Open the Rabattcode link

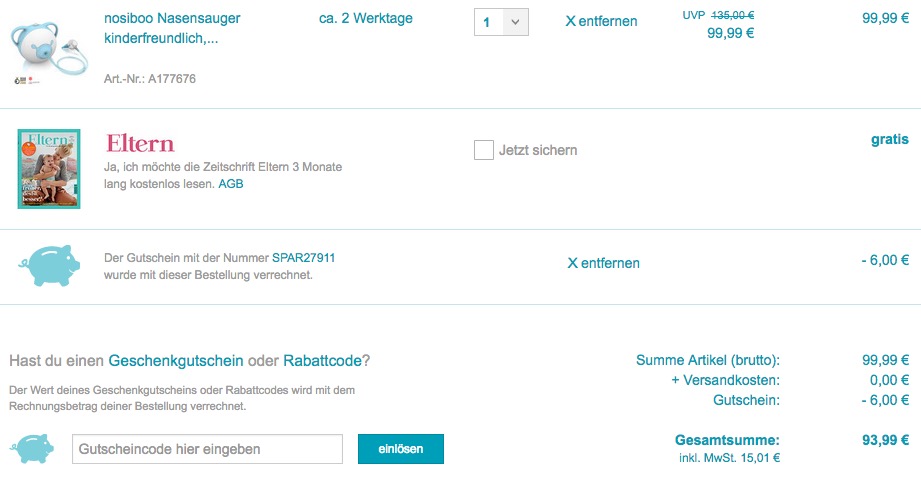tap(322, 360)
